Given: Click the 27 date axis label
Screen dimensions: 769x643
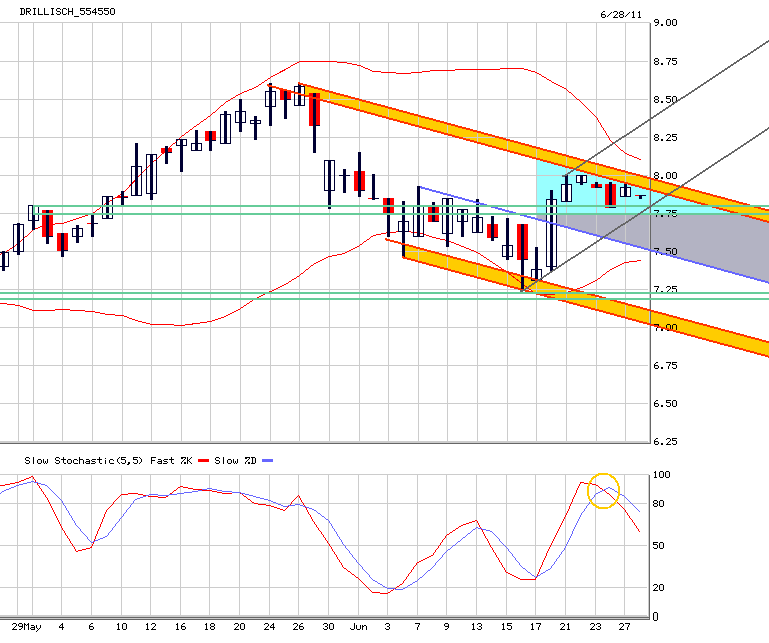Looking at the screenshot, I should [x=624, y=627].
